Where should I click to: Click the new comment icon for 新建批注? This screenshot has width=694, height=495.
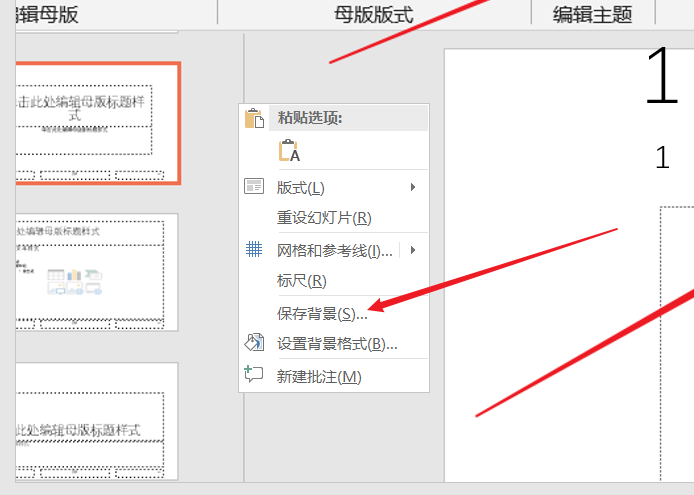pyautogui.click(x=254, y=375)
